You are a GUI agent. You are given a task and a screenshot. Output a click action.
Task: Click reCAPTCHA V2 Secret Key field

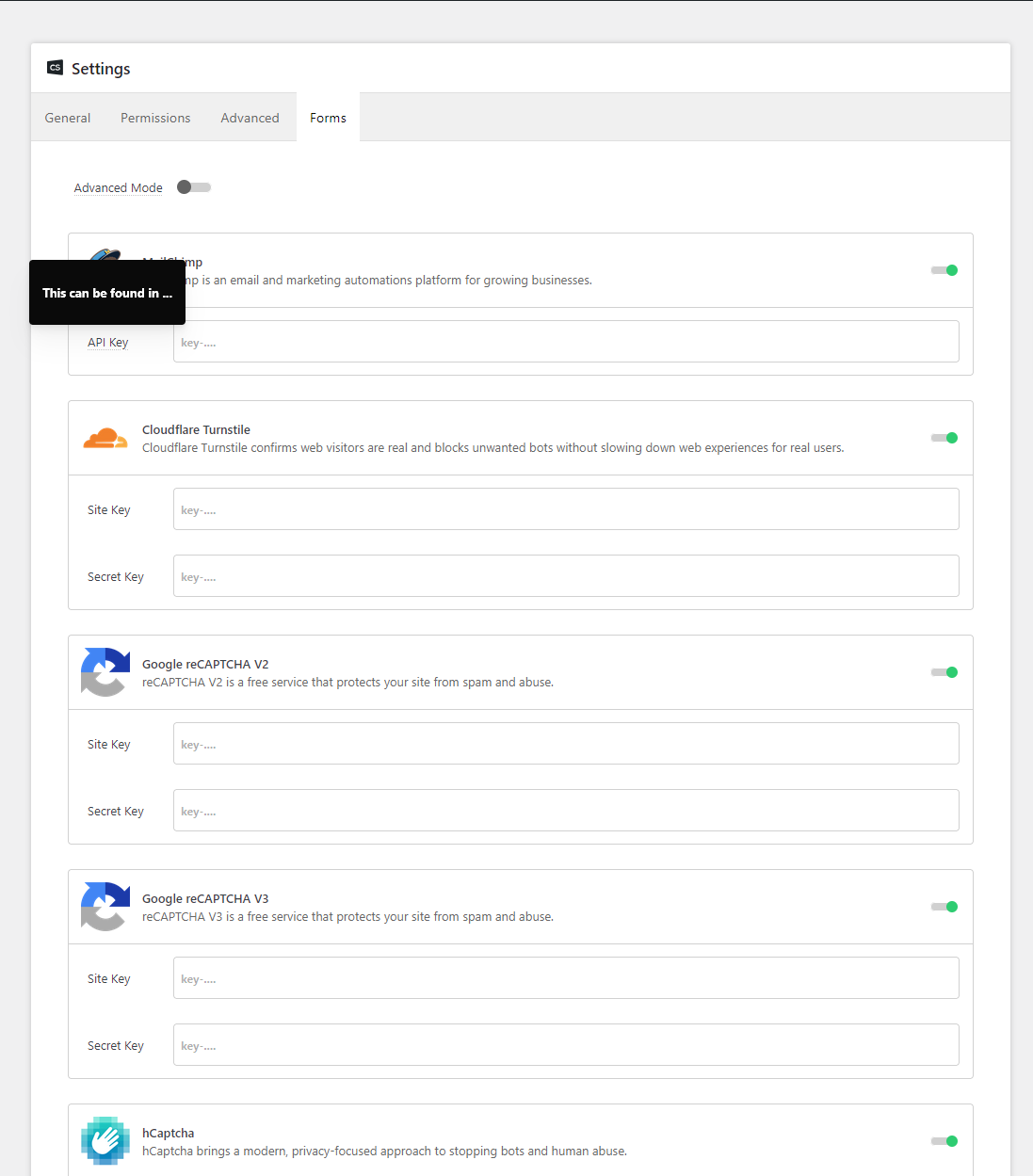pyautogui.click(x=565, y=811)
